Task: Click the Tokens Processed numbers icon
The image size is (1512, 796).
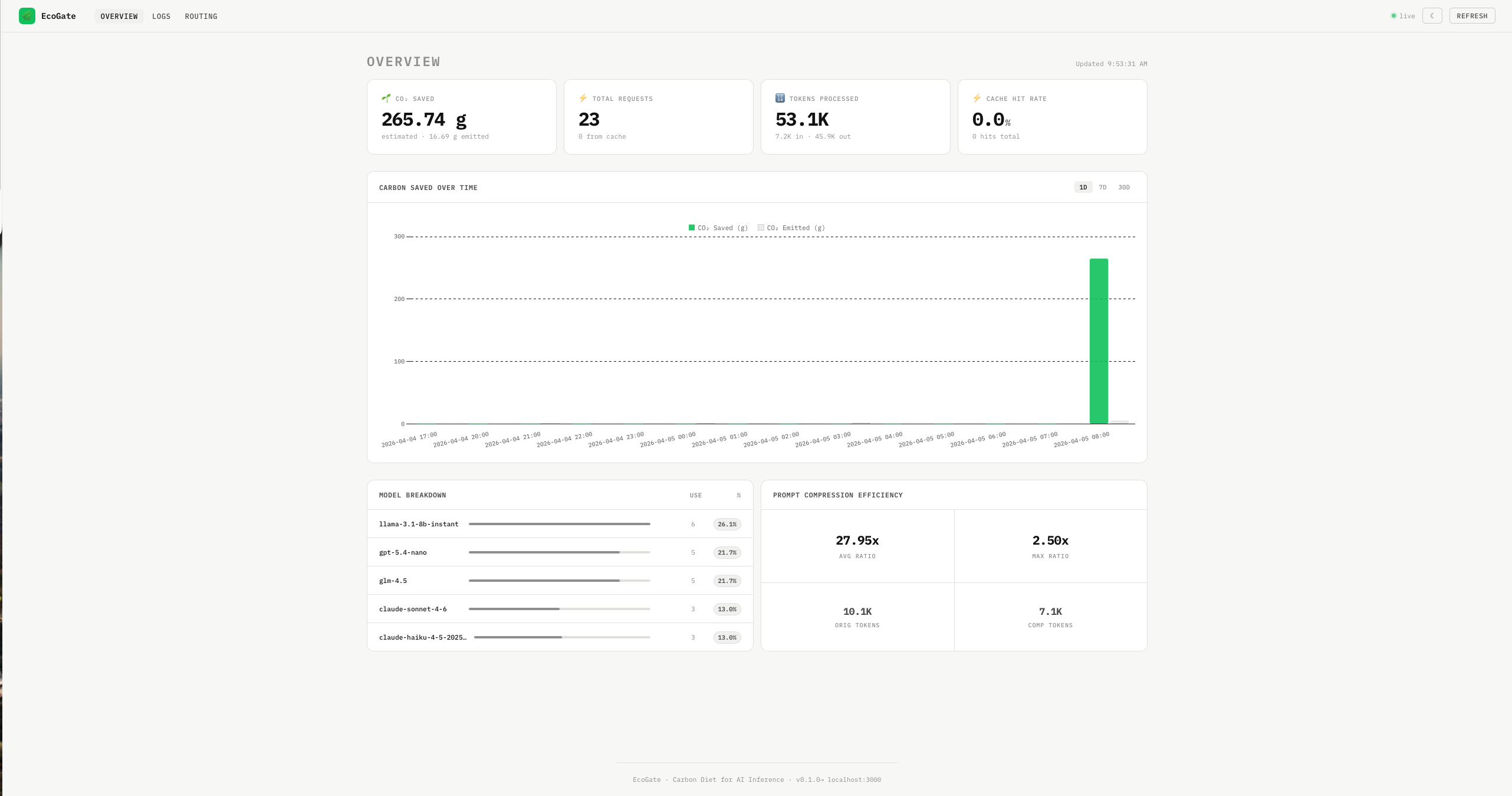Action: (x=780, y=98)
